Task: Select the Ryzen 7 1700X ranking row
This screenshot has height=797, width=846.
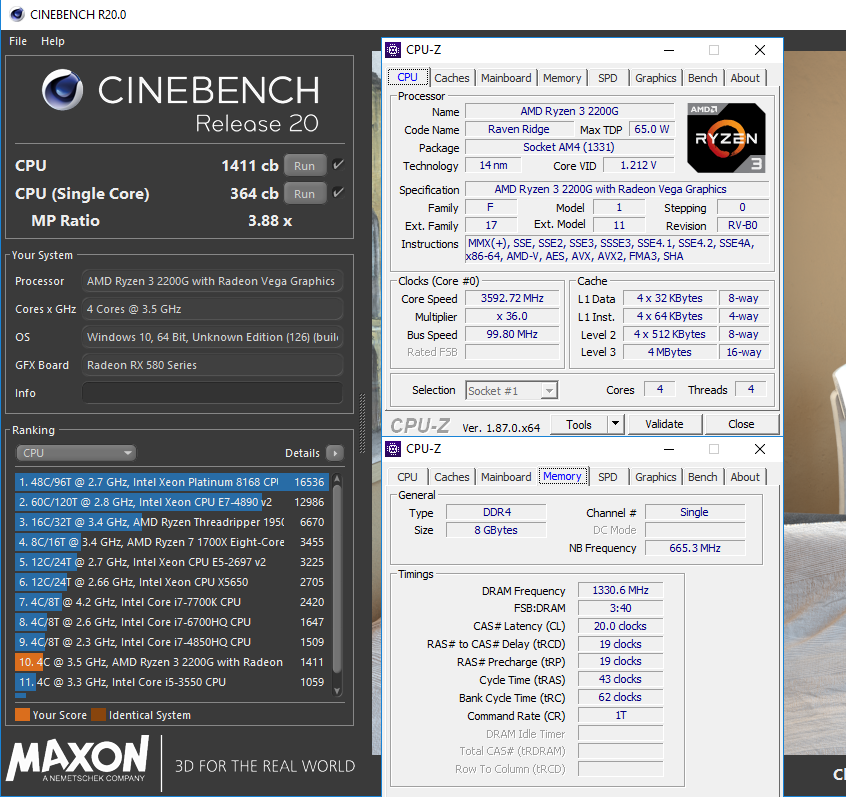Action: pos(172,542)
